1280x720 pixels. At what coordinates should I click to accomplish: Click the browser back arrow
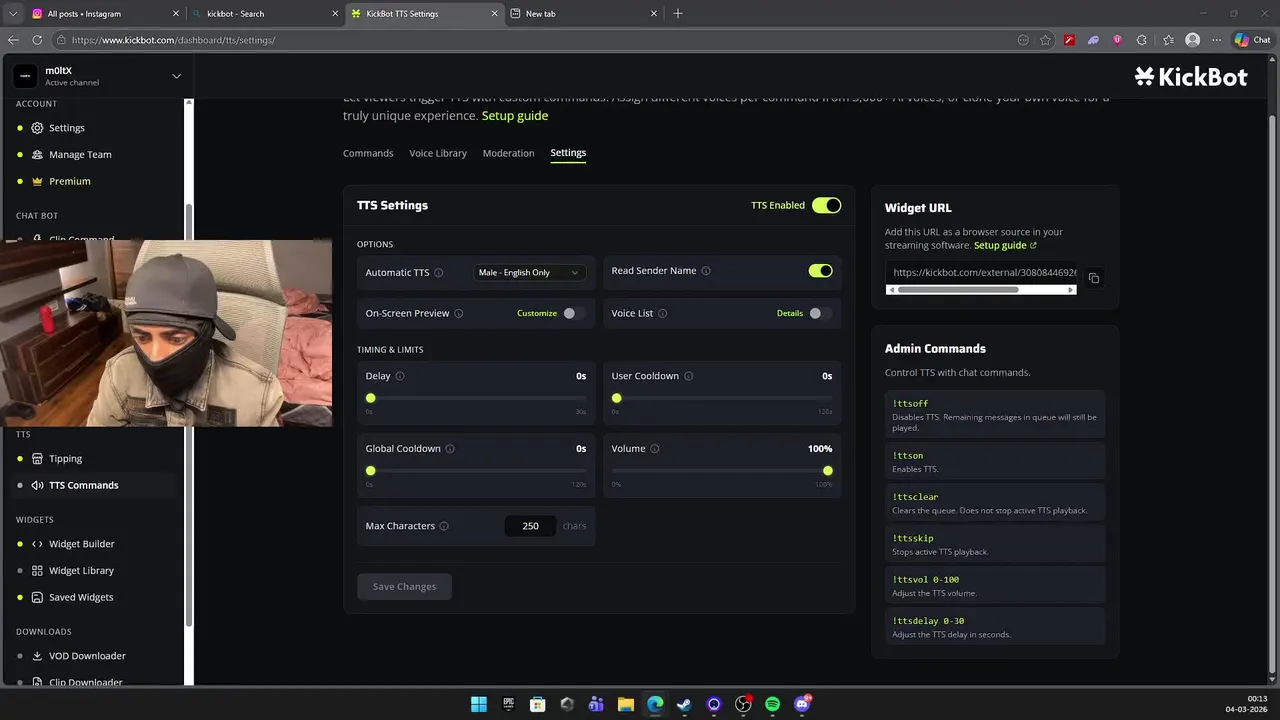click(13, 40)
